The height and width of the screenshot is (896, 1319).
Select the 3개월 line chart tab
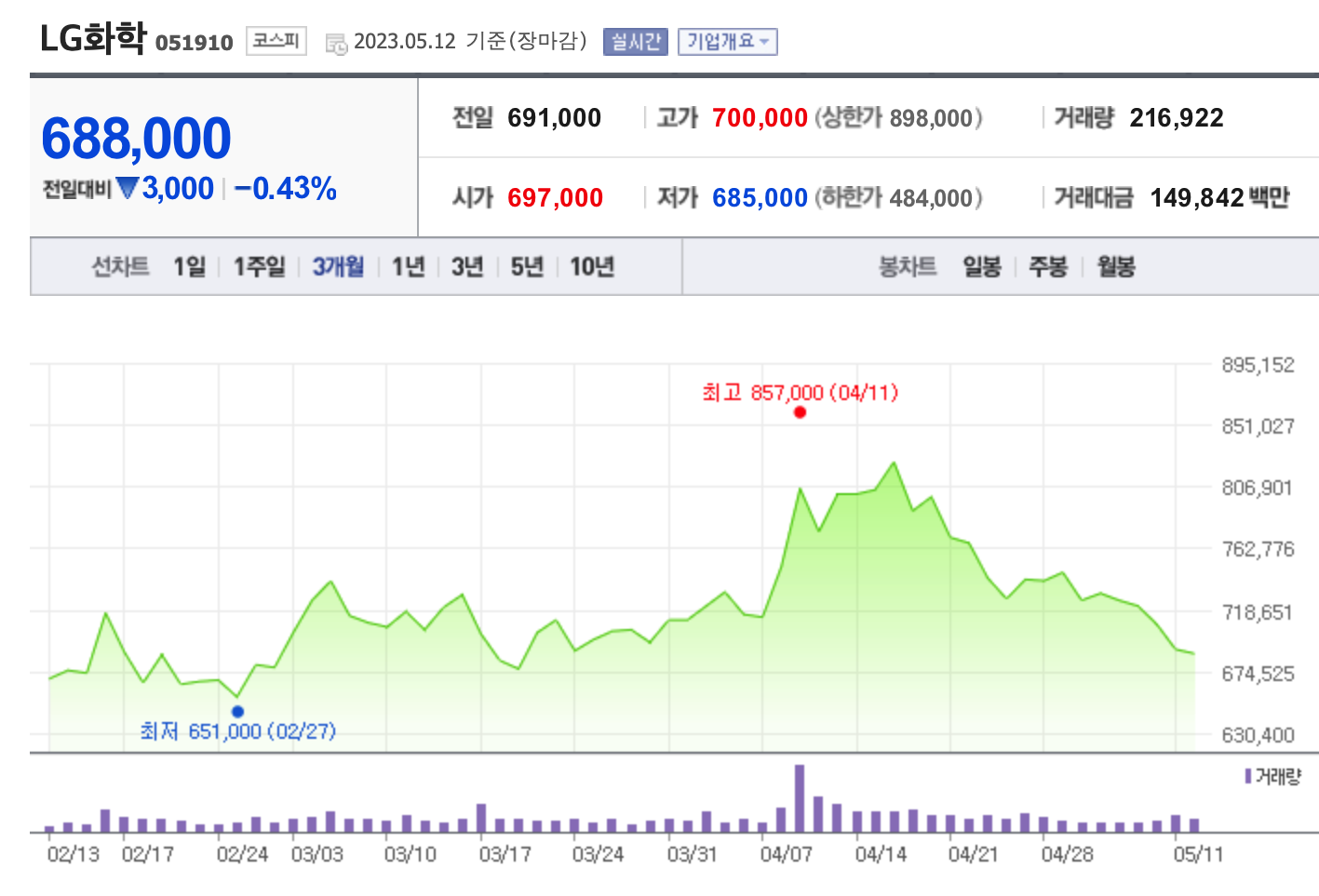coord(338,267)
